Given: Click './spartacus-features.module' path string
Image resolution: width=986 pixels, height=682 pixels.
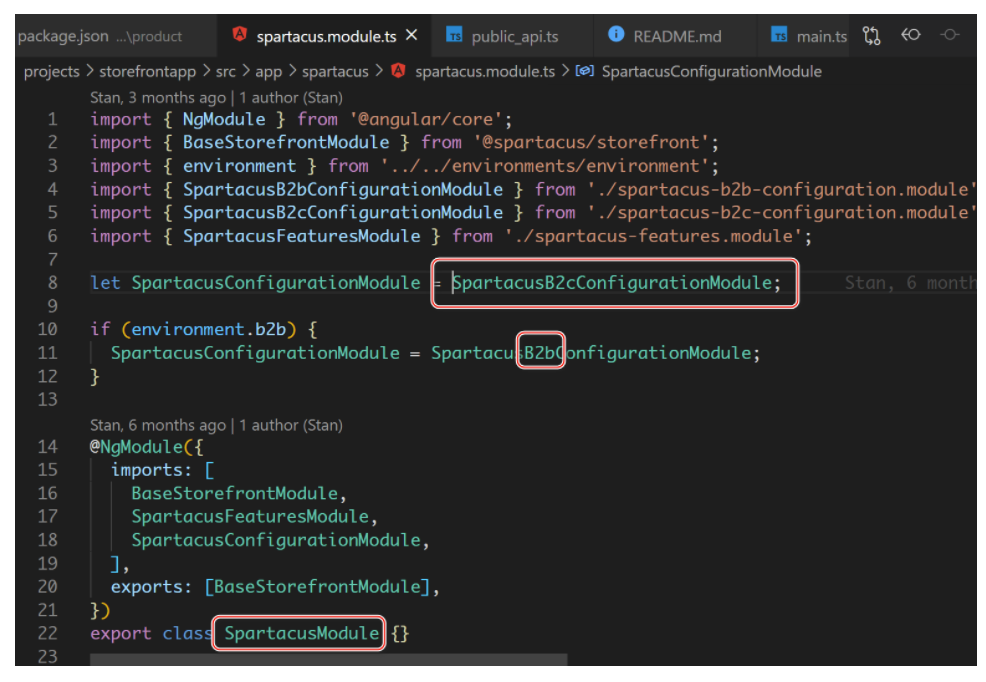Looking at the screenshot, I should (x=653, y=236).
